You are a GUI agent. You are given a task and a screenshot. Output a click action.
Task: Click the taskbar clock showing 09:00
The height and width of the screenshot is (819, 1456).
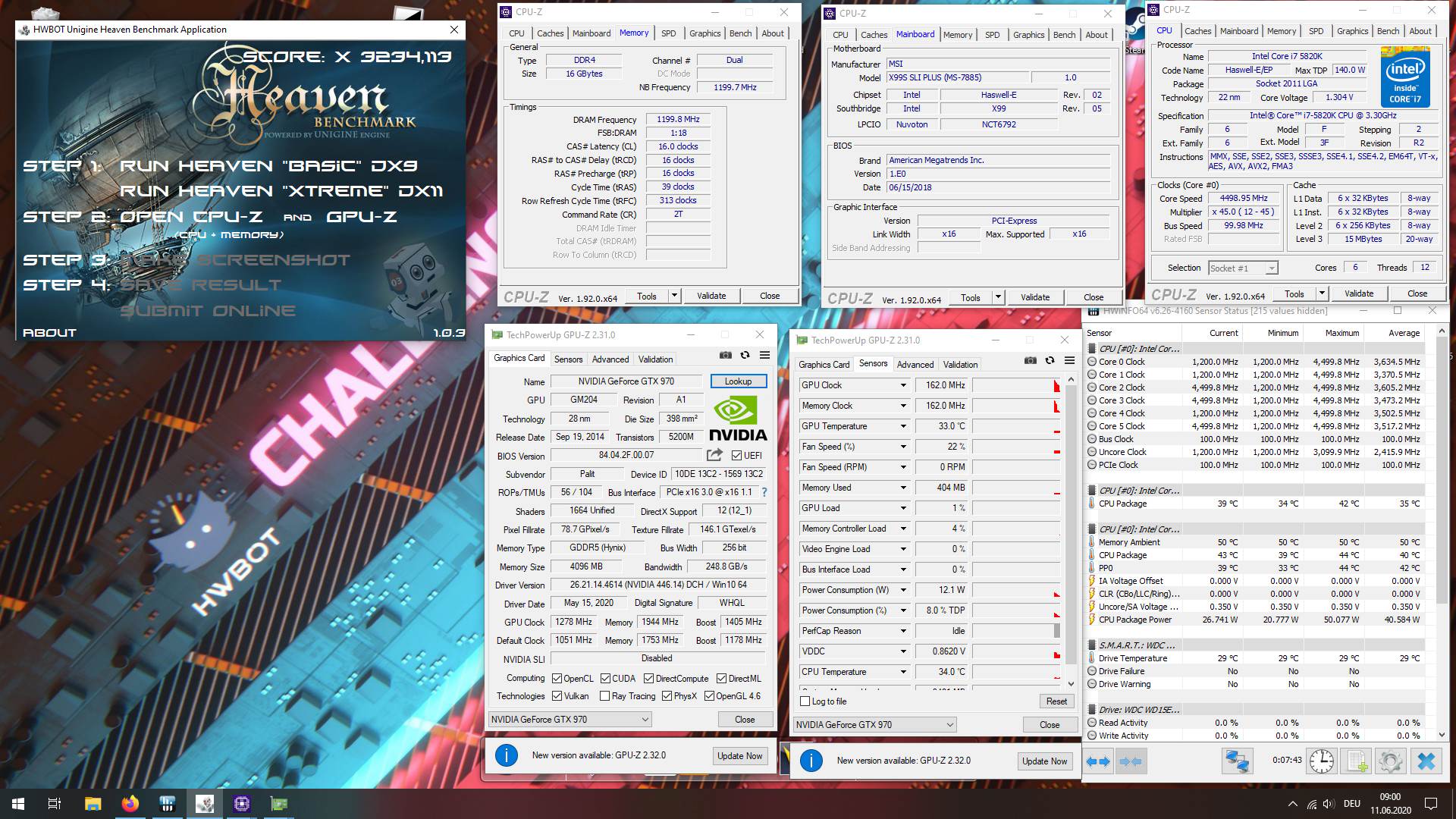click(1390, 804)
